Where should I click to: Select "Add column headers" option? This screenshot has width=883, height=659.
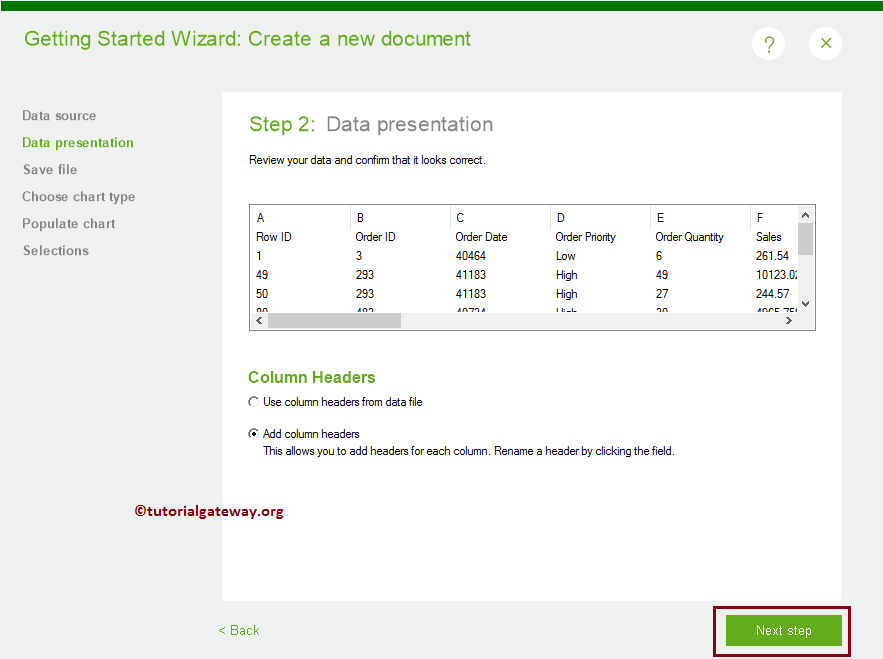[254, 434]
